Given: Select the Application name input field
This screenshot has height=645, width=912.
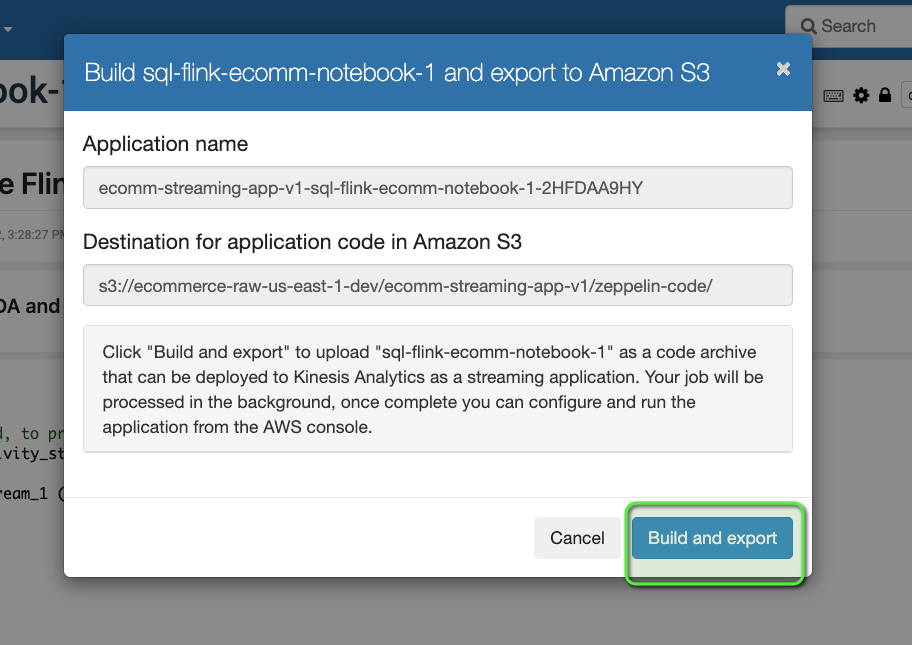Looking at the screenshot, I should pyautogui.click(x=437, y=187).
